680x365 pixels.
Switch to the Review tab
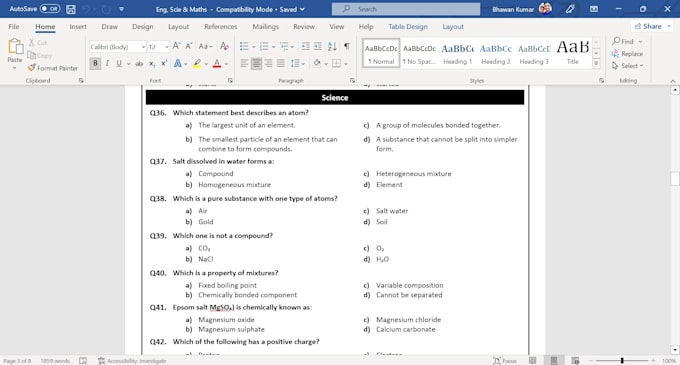(x=304, y=26)
